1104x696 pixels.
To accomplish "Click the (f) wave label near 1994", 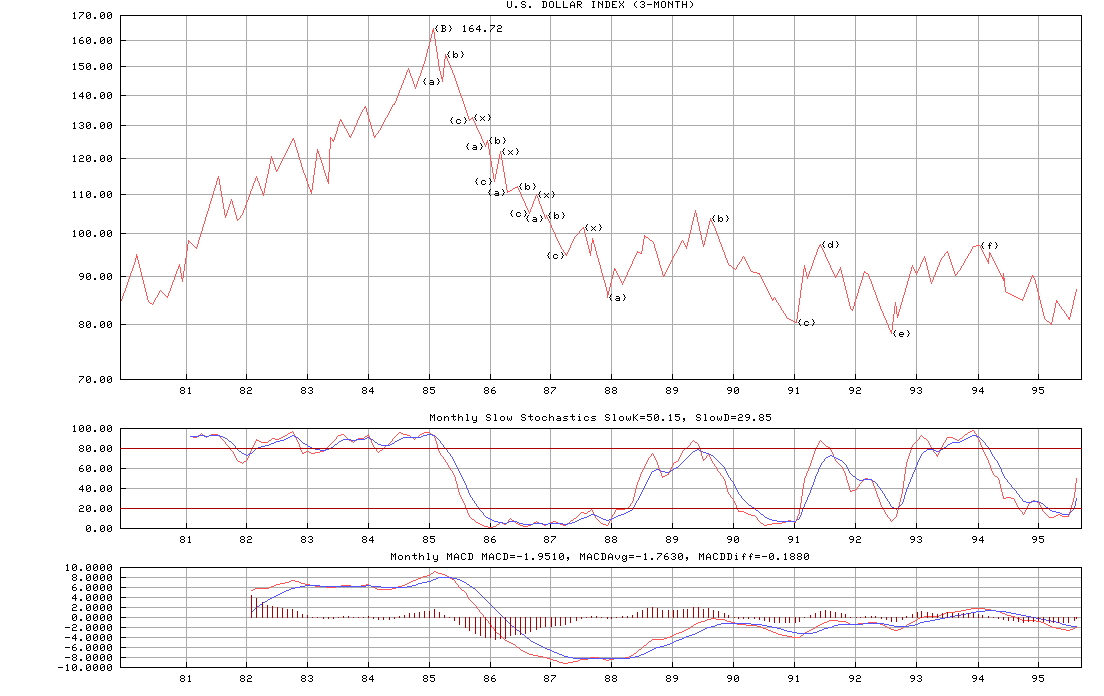I will pyautogui.click(x=989, y=246).
